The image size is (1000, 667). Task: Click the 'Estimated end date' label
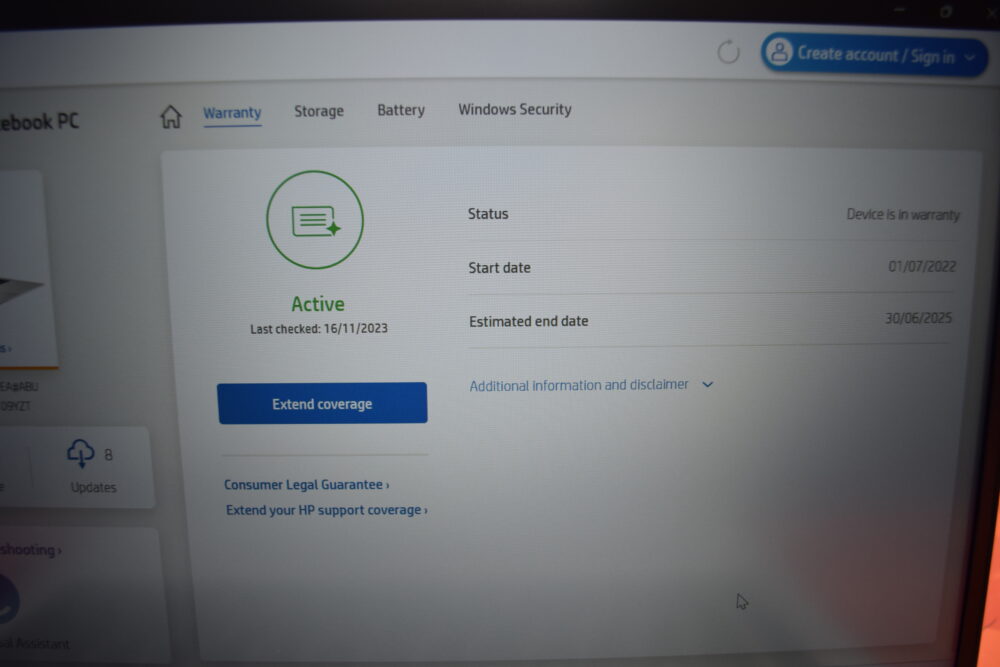tap(529, 321)
